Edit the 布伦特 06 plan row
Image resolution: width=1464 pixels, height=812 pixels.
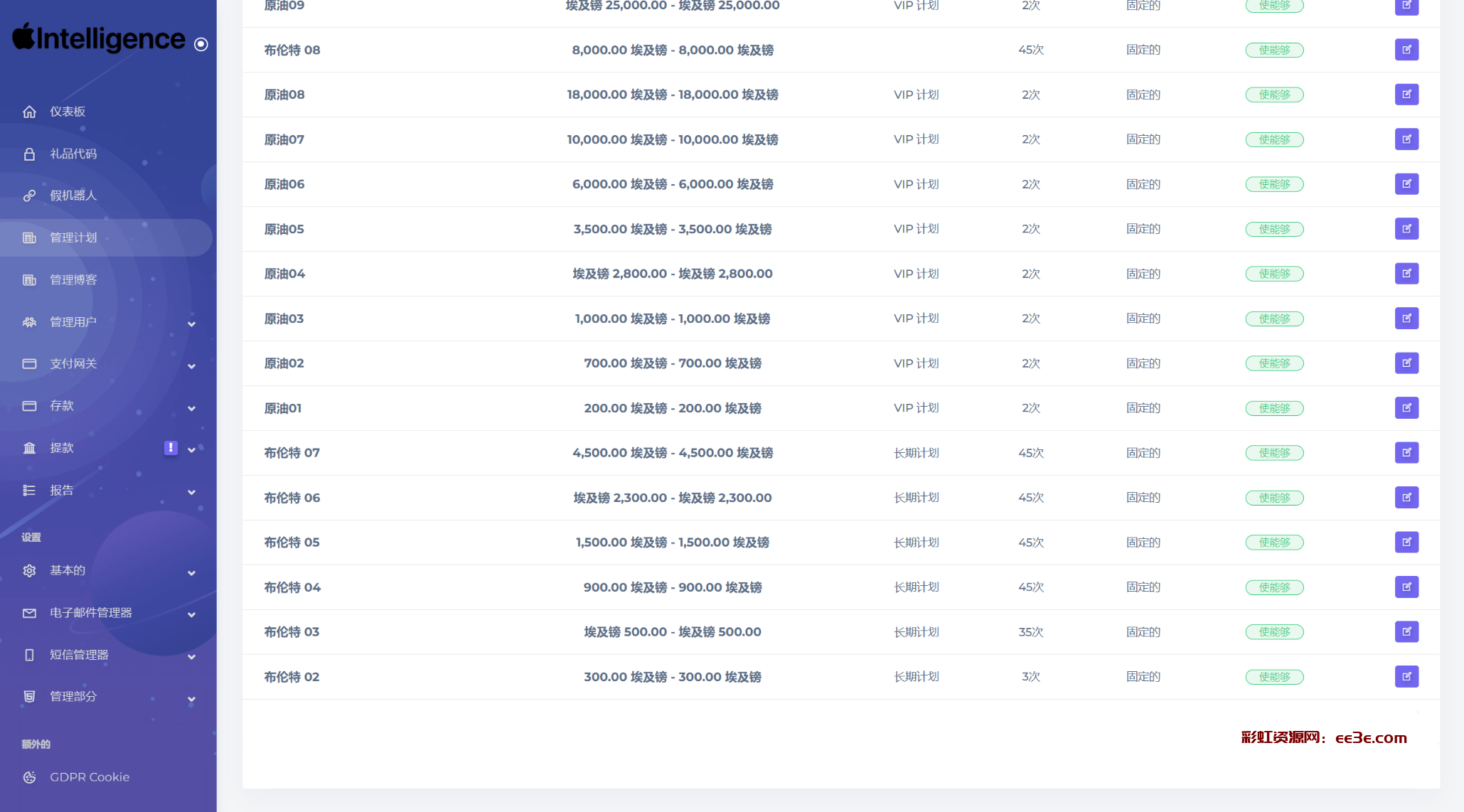[1406, 498]
